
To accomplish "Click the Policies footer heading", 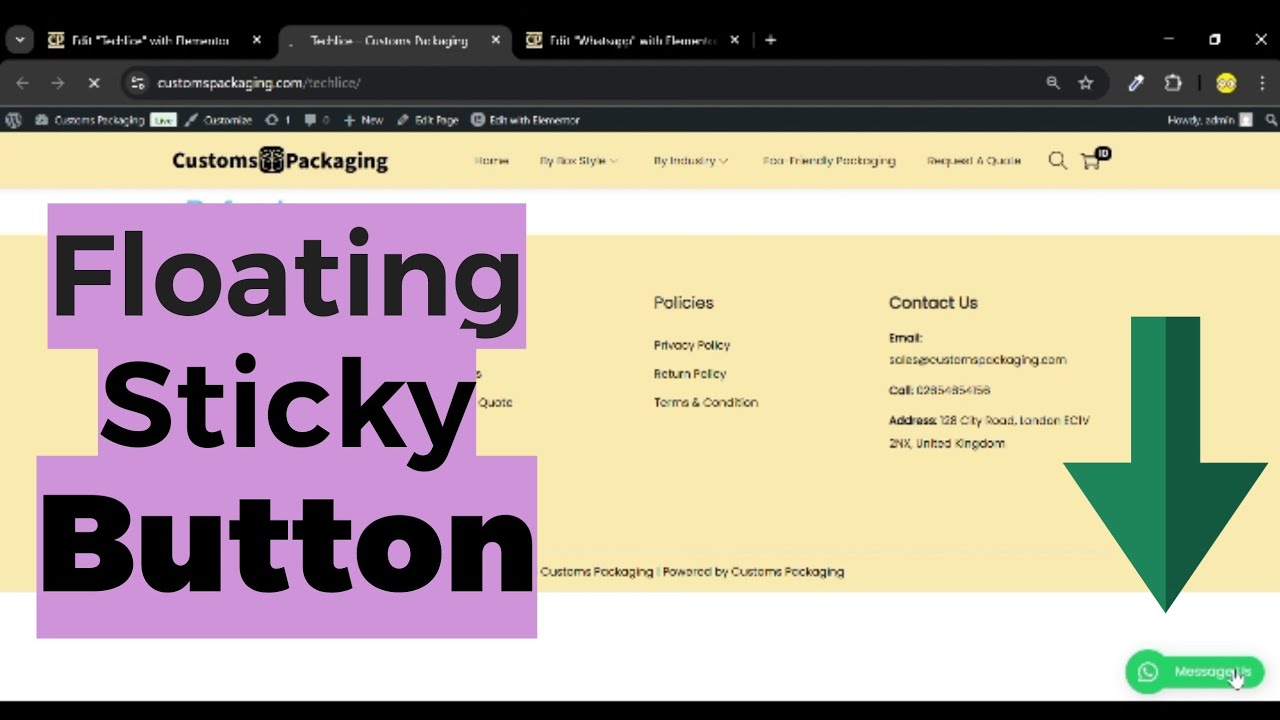I will click(684, 303).
